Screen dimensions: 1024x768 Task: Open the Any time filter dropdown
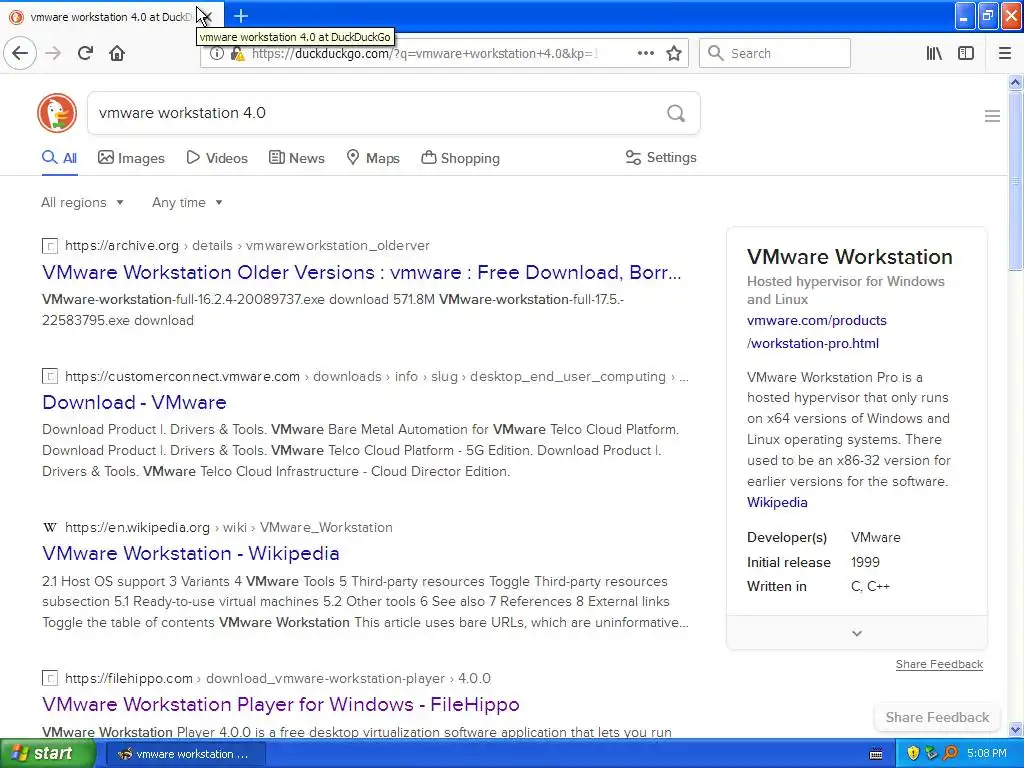pyautogui.click(x=187, y=202)
